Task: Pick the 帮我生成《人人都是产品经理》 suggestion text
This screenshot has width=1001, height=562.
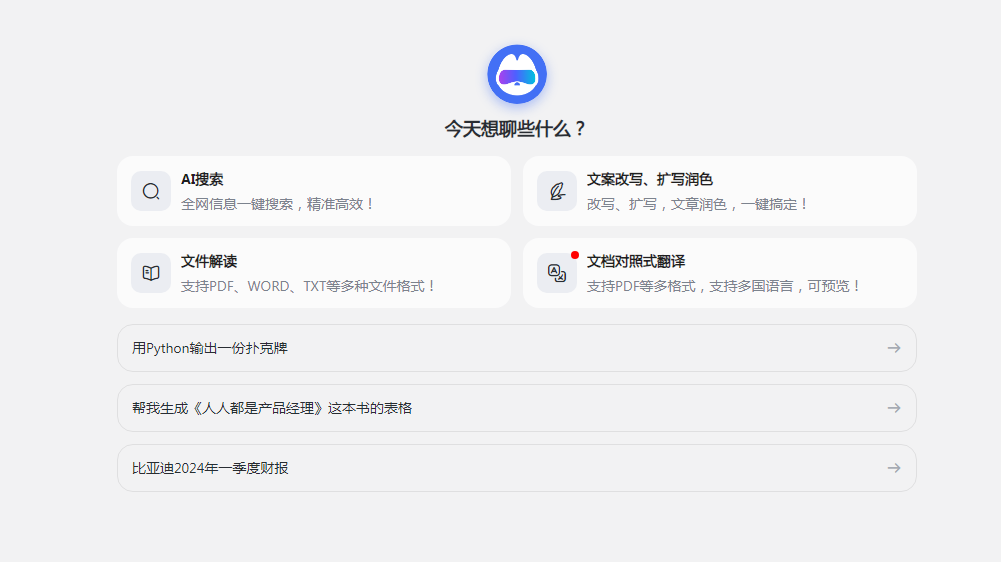Action: pos(272,408)
